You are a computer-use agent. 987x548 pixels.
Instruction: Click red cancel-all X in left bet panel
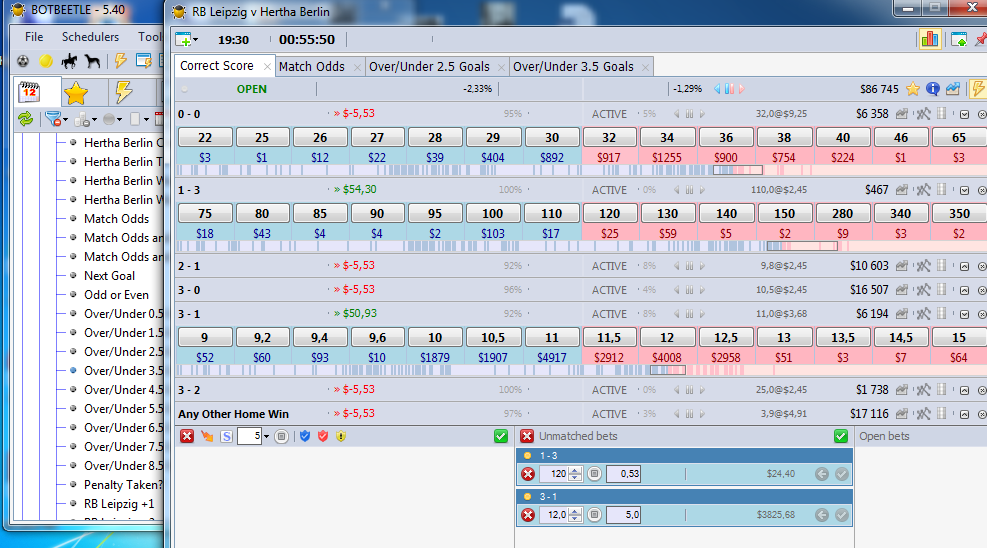point(187,436)
